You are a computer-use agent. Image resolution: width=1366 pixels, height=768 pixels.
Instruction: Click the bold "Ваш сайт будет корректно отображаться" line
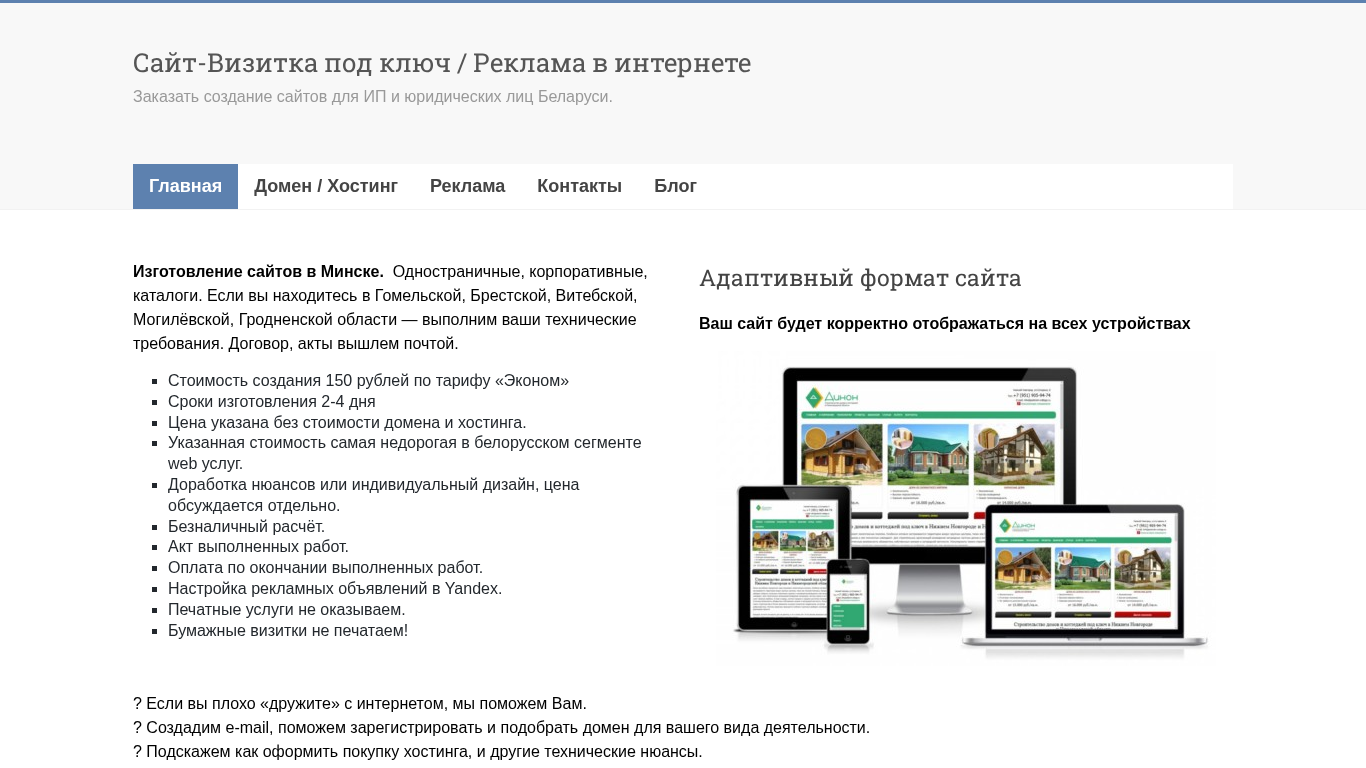tap(944, 324)
